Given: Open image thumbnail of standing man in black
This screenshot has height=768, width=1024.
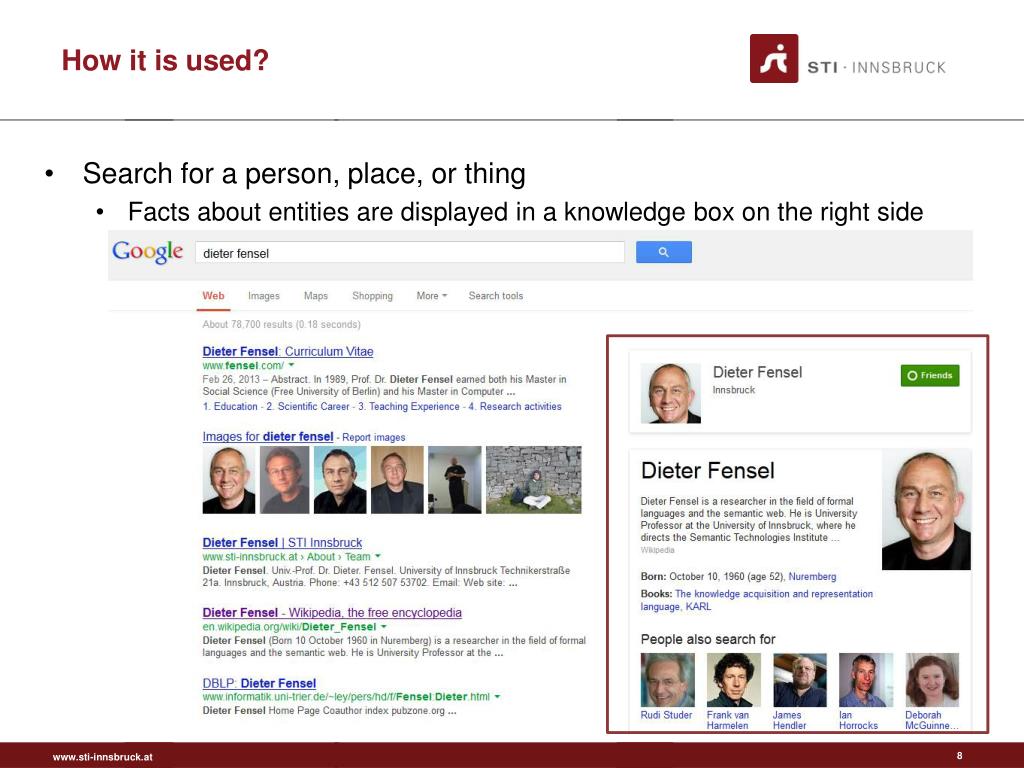Looking at the screenshot, I should coord(455,480).
